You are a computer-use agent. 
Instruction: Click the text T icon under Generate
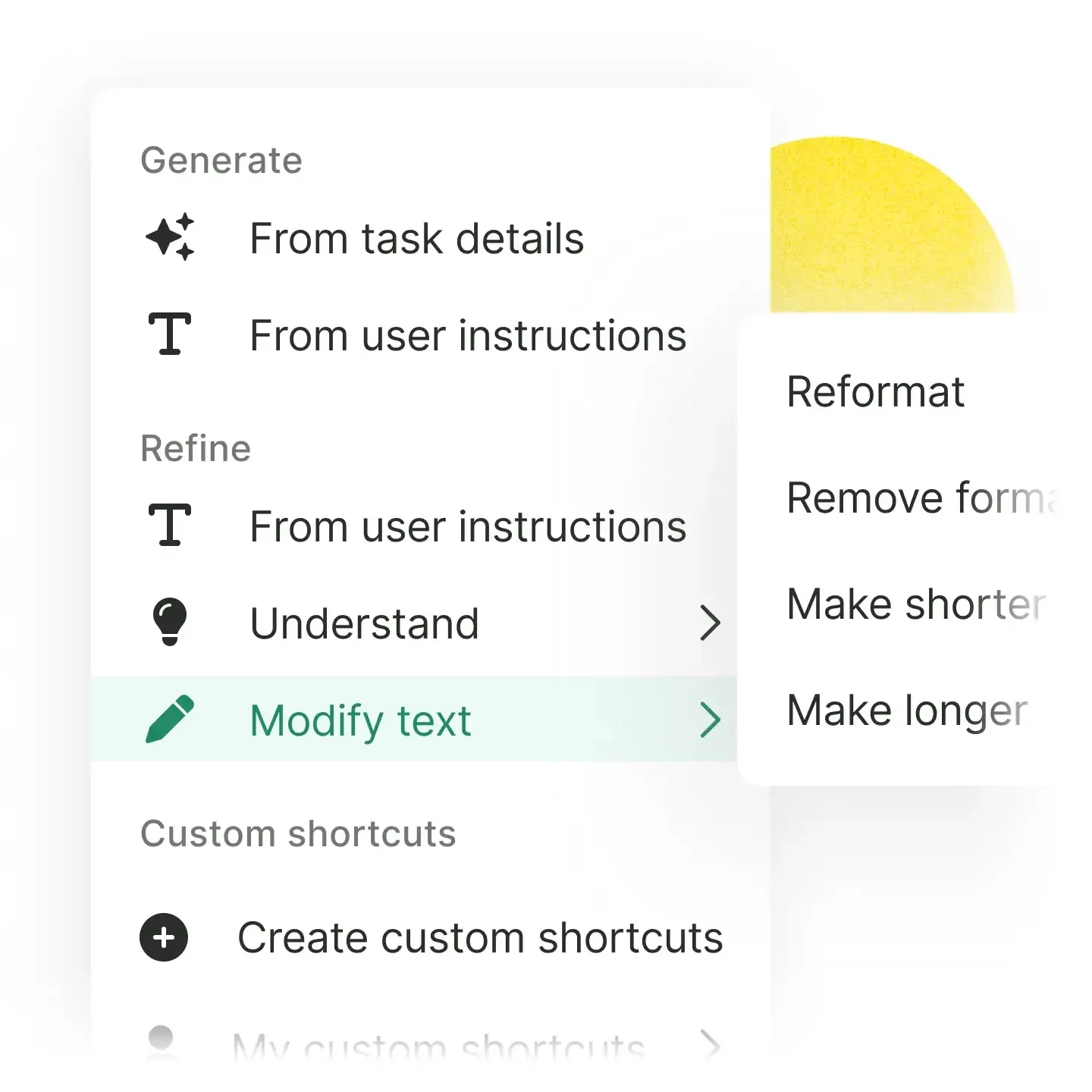pos(170,334)
